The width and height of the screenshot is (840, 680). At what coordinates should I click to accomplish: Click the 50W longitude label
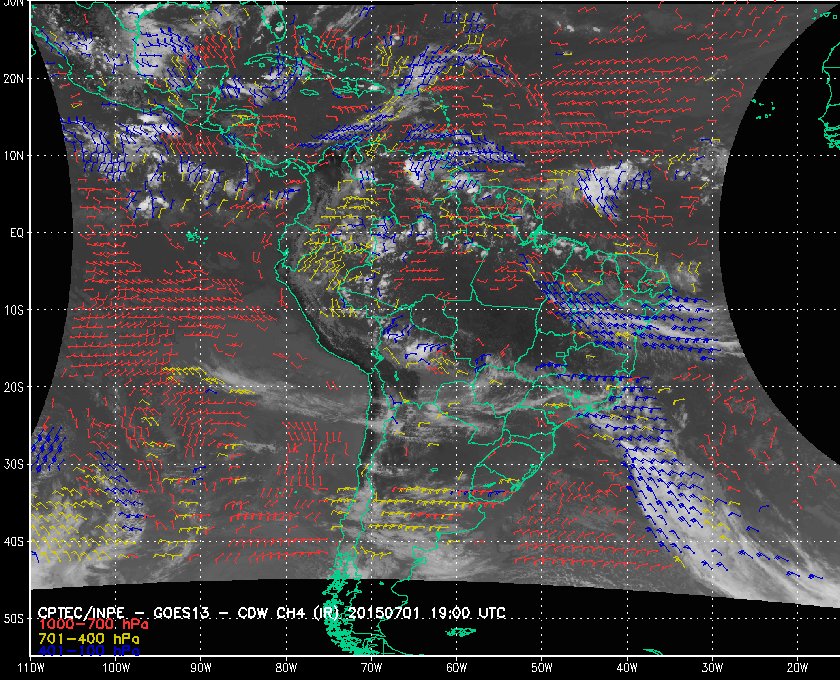(x=542, y=668)
